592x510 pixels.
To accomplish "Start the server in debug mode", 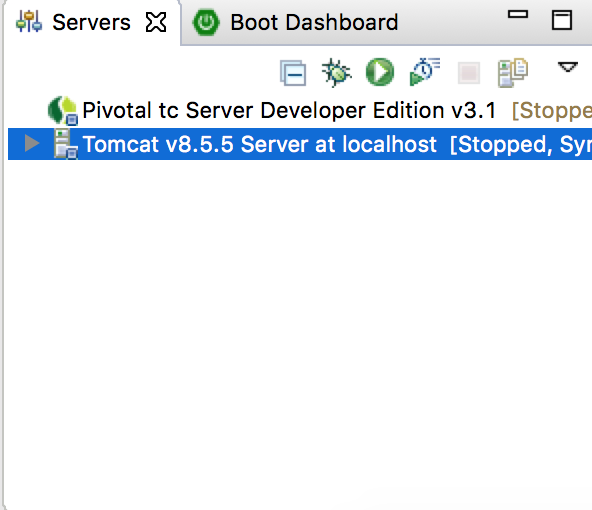I will coord(336,72).
